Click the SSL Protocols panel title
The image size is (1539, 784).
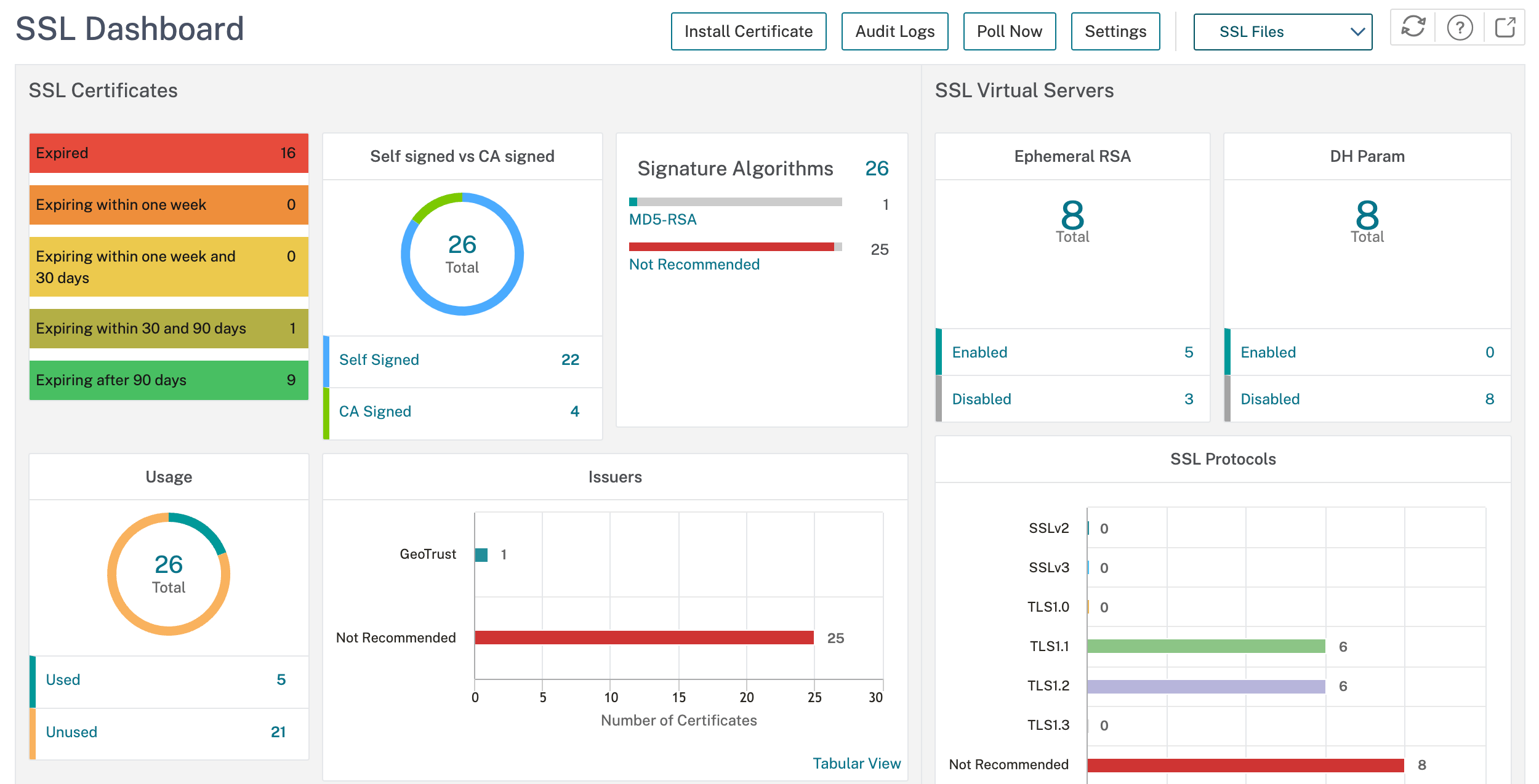click(x=1223, y=459)
